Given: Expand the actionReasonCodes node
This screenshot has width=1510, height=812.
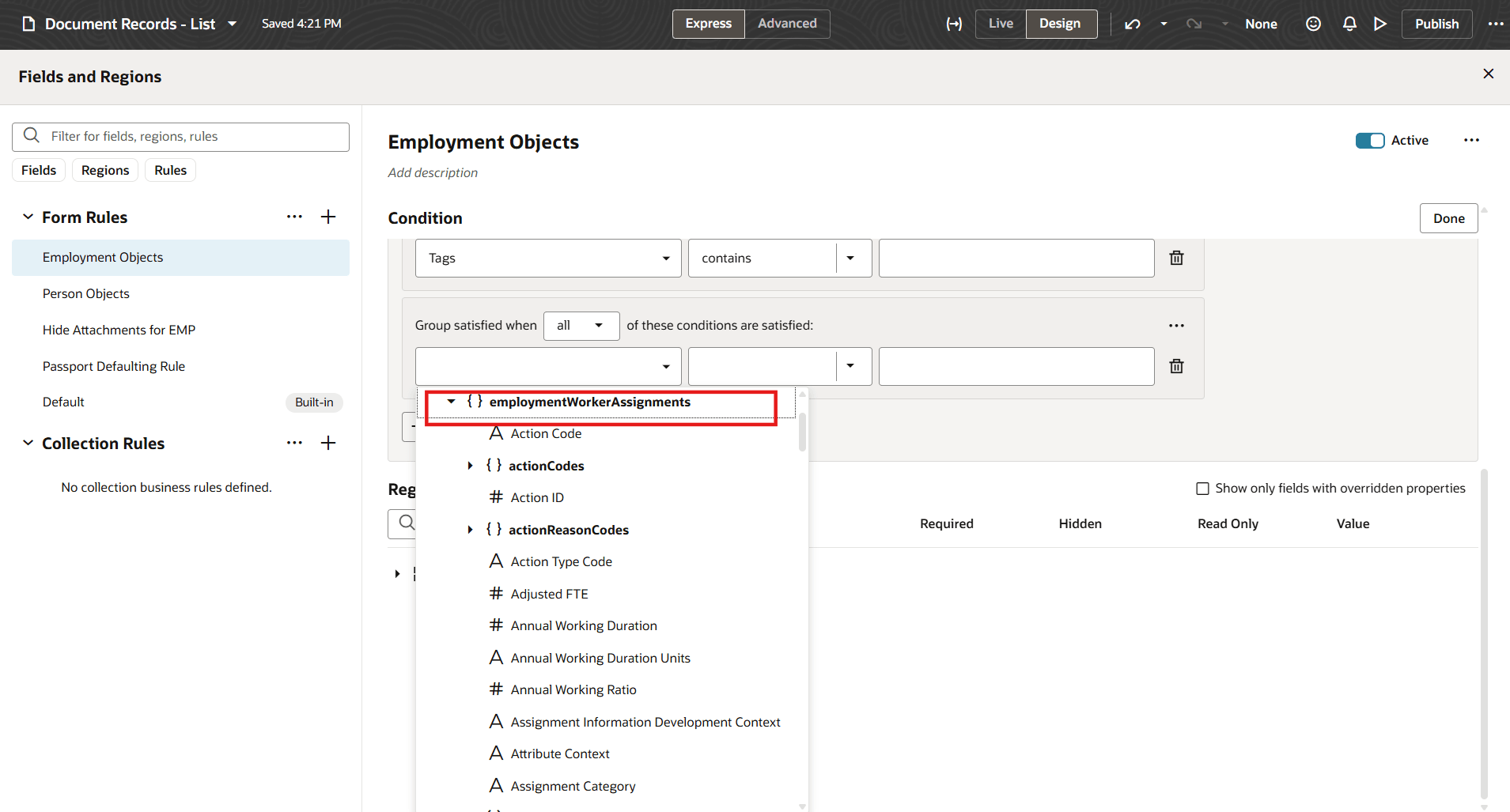Looking at the screenshot, I should [470, 530].
